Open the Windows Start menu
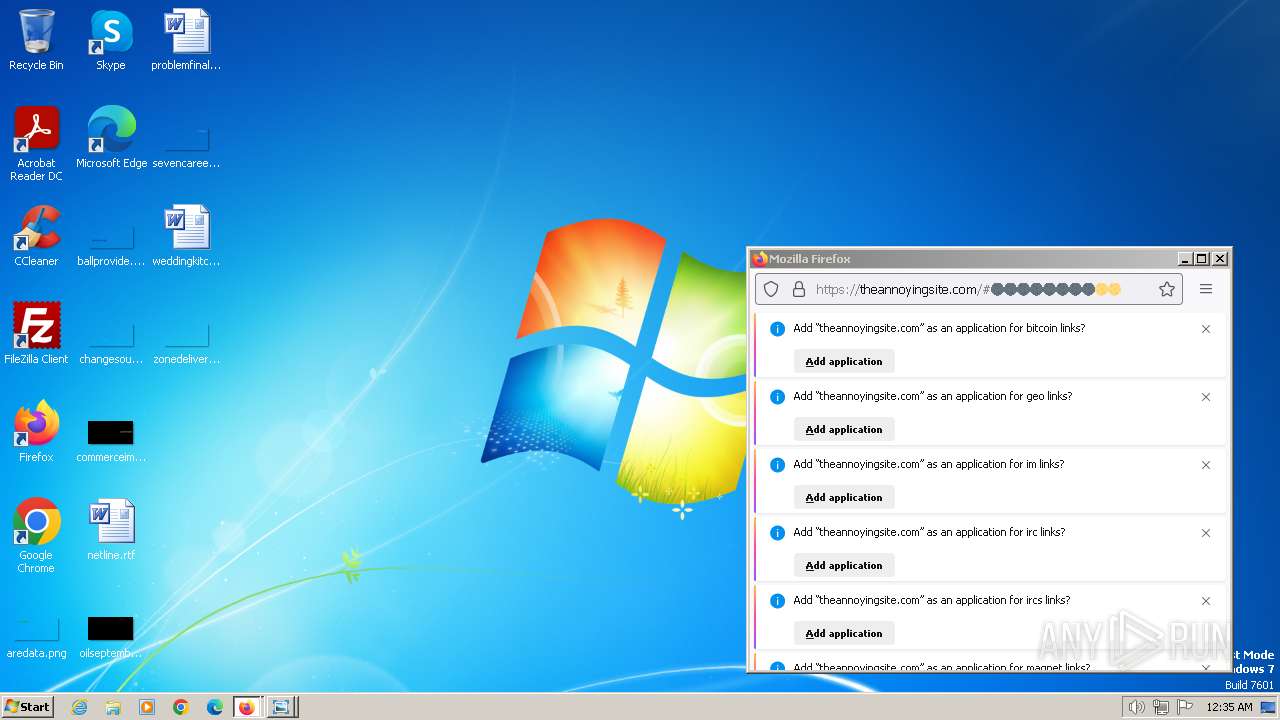The image size is (1280, 720). (x=28, y=707)
